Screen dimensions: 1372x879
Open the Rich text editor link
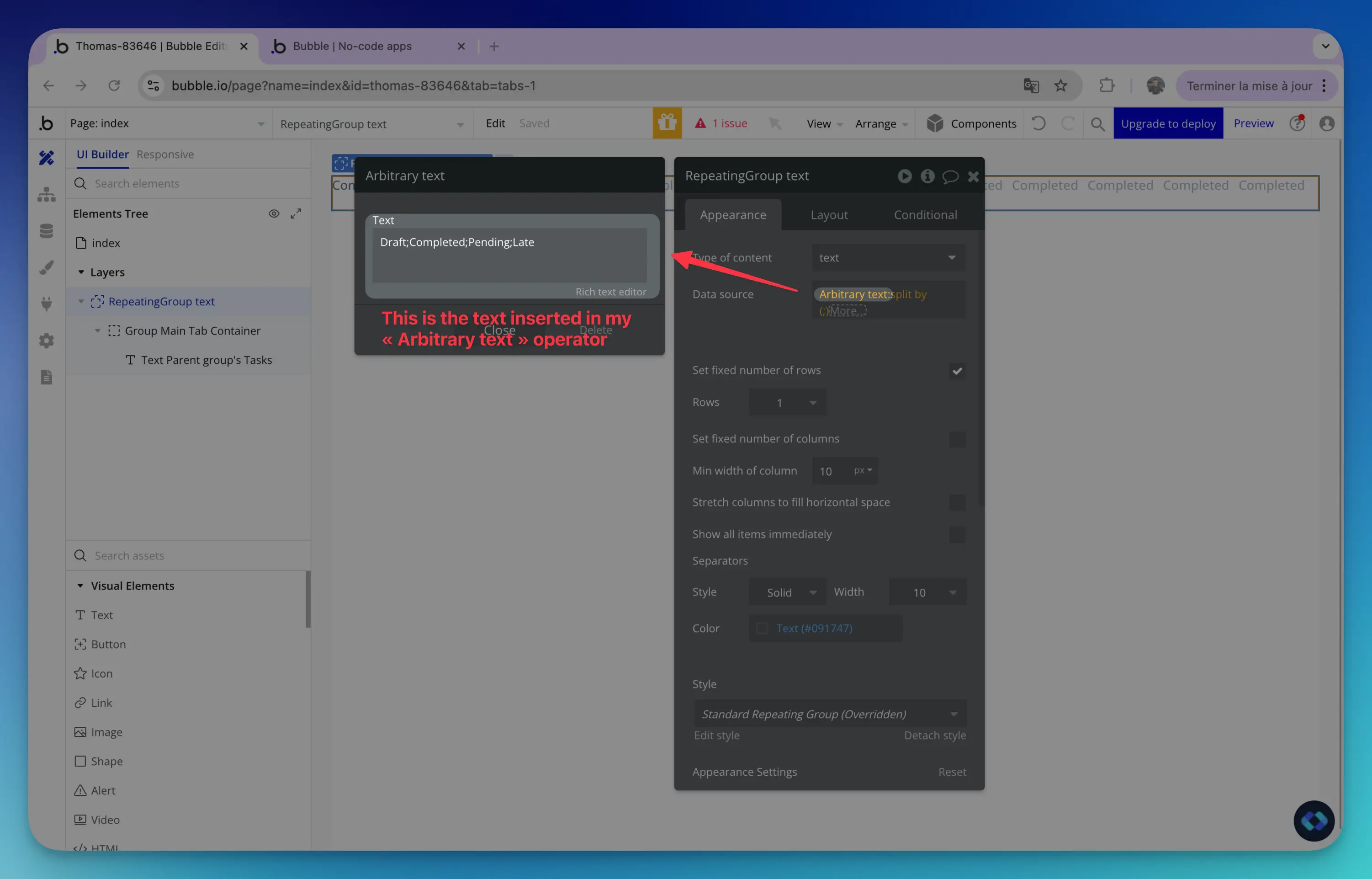610,292
